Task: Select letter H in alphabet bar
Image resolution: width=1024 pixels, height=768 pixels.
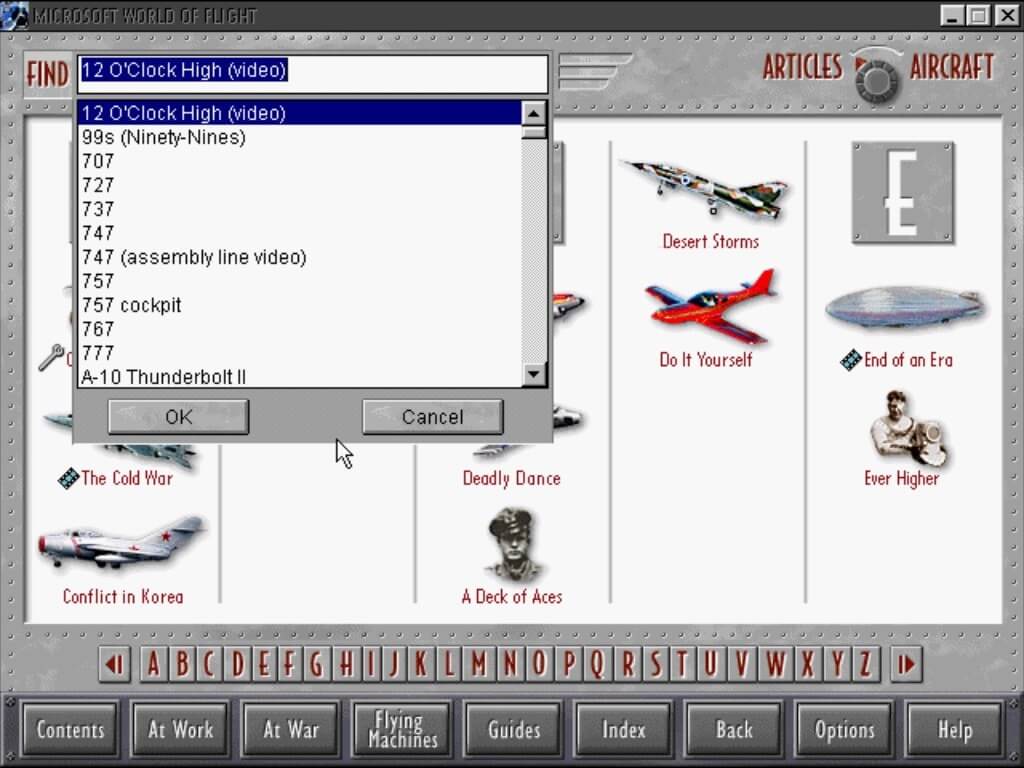Action: point(346,665)
